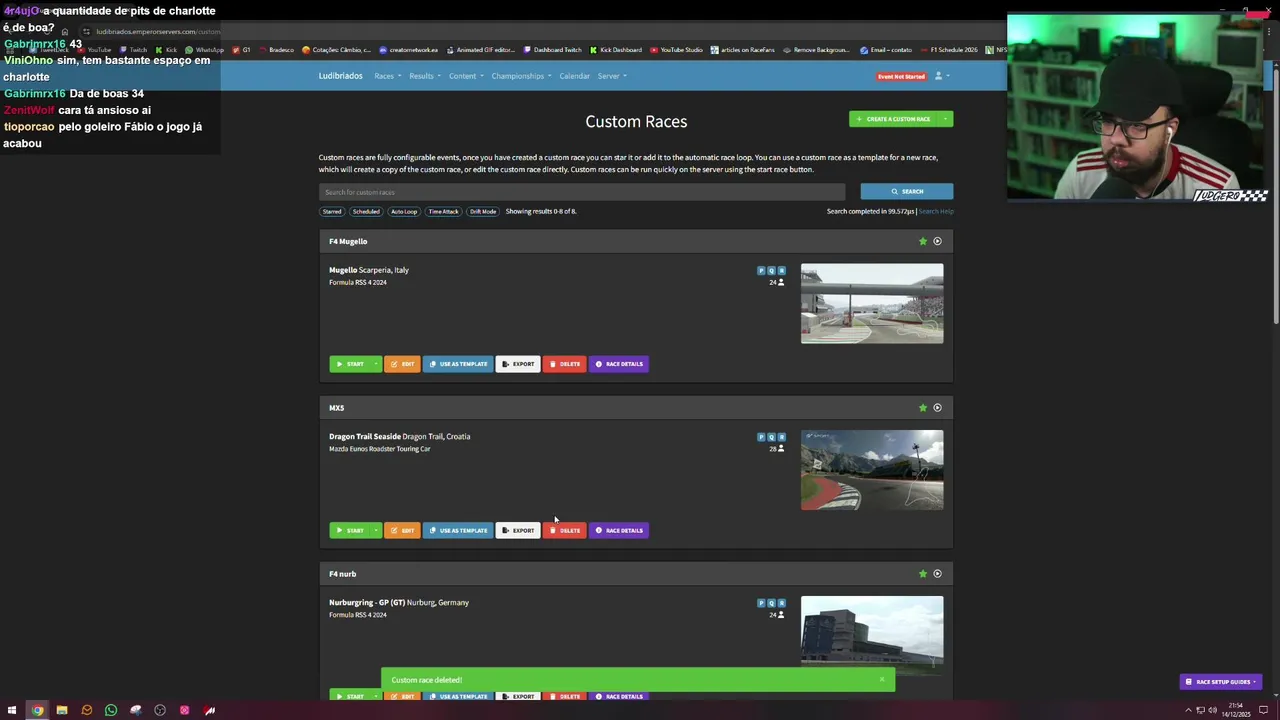Edit the MX5 race
This screenshot has height=720, width=1280.
[402, 530]
